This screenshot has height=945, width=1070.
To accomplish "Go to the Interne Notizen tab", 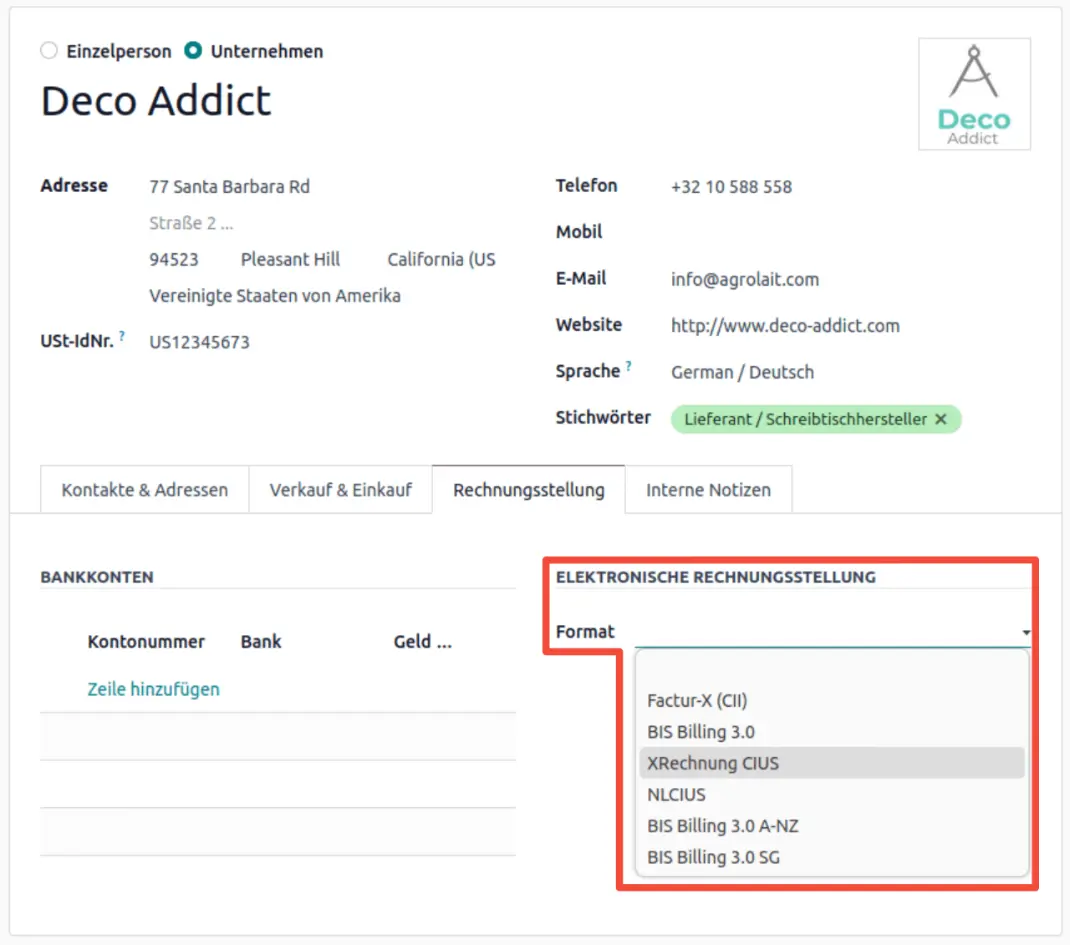I will click(708, 490).
